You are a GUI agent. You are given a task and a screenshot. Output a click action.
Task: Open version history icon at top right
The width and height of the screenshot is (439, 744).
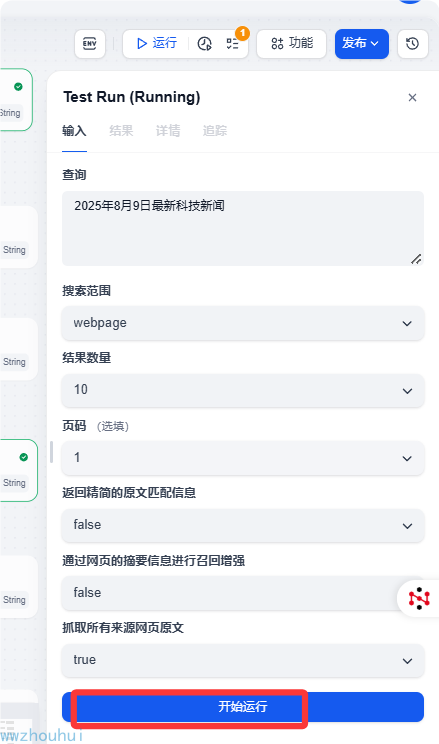412,44
